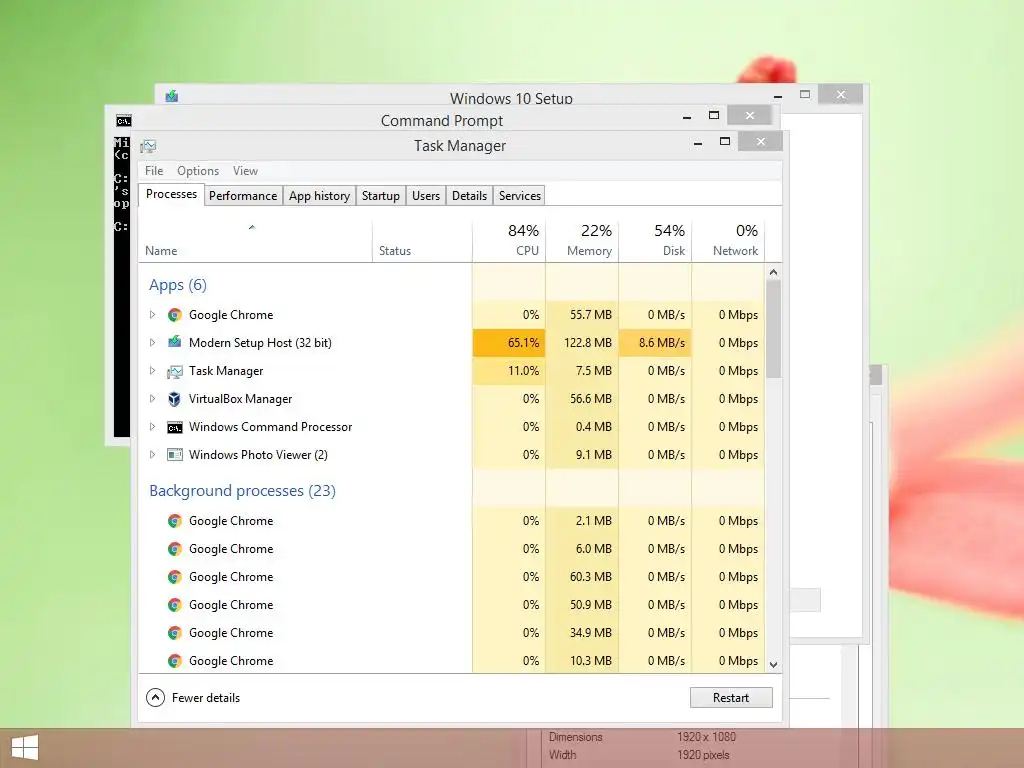Click the 11.0% CPU cell of Task Manager
The width and height of the screenshot is (1024, 768).
pyautogui.click(x=509, y=370)
